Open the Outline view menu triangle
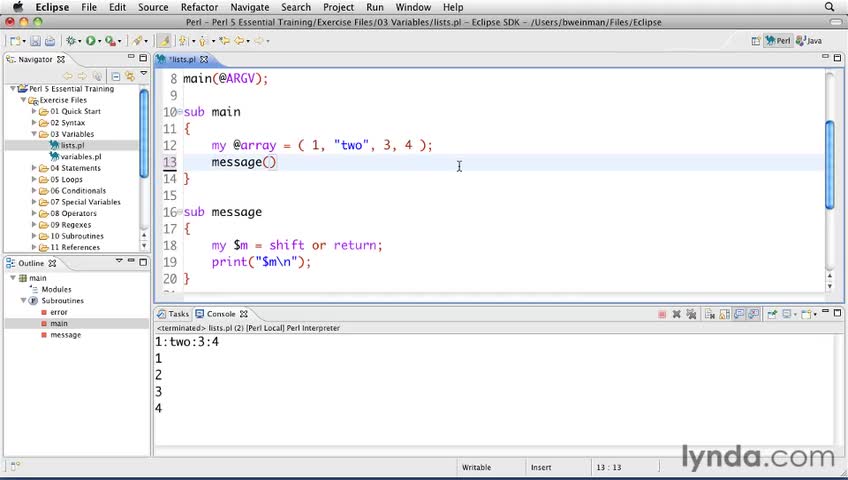 pyautogui.click(x=119, y=261)
